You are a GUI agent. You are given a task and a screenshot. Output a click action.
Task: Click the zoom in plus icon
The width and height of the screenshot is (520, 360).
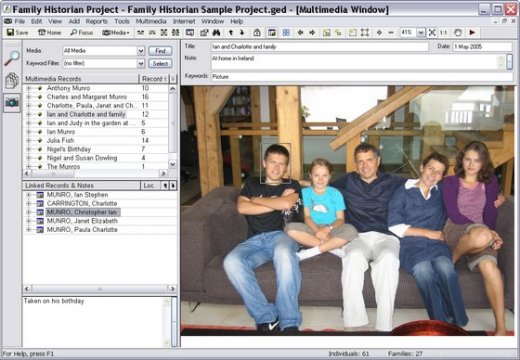point(379,32)
